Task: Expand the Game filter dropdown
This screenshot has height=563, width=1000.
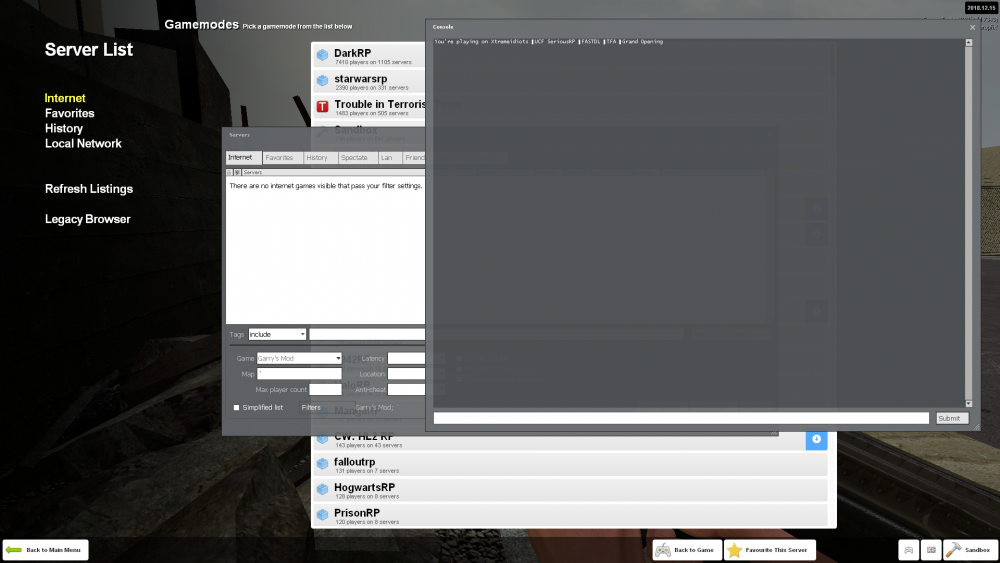Action: [299, 358]
